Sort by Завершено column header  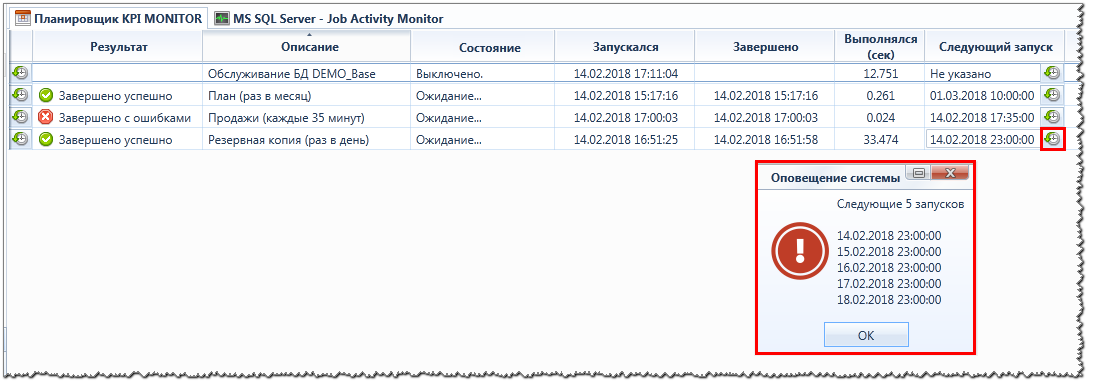pyautogui.click(x=765, y=47)
